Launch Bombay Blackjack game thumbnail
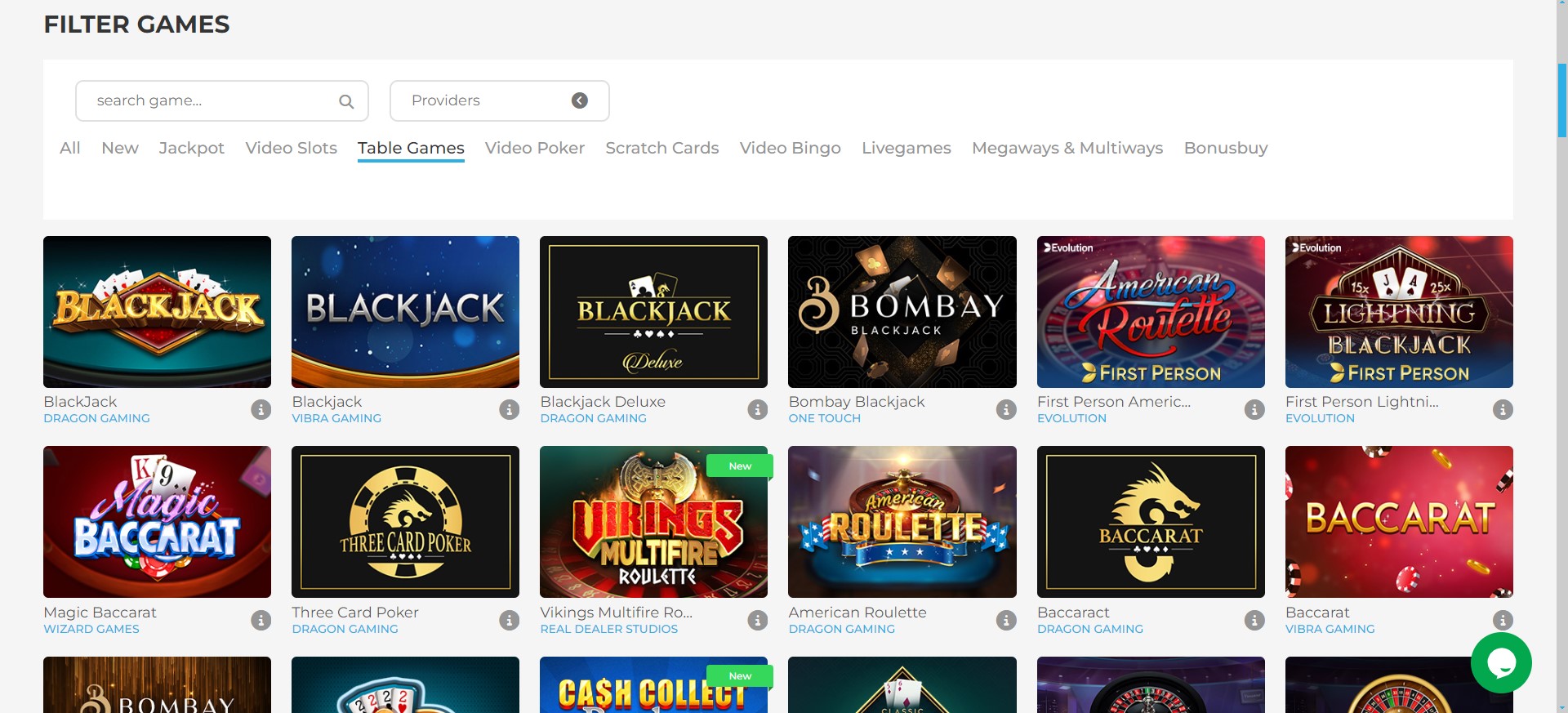This screenshot has width=1568, height=713. click(902, 312)
